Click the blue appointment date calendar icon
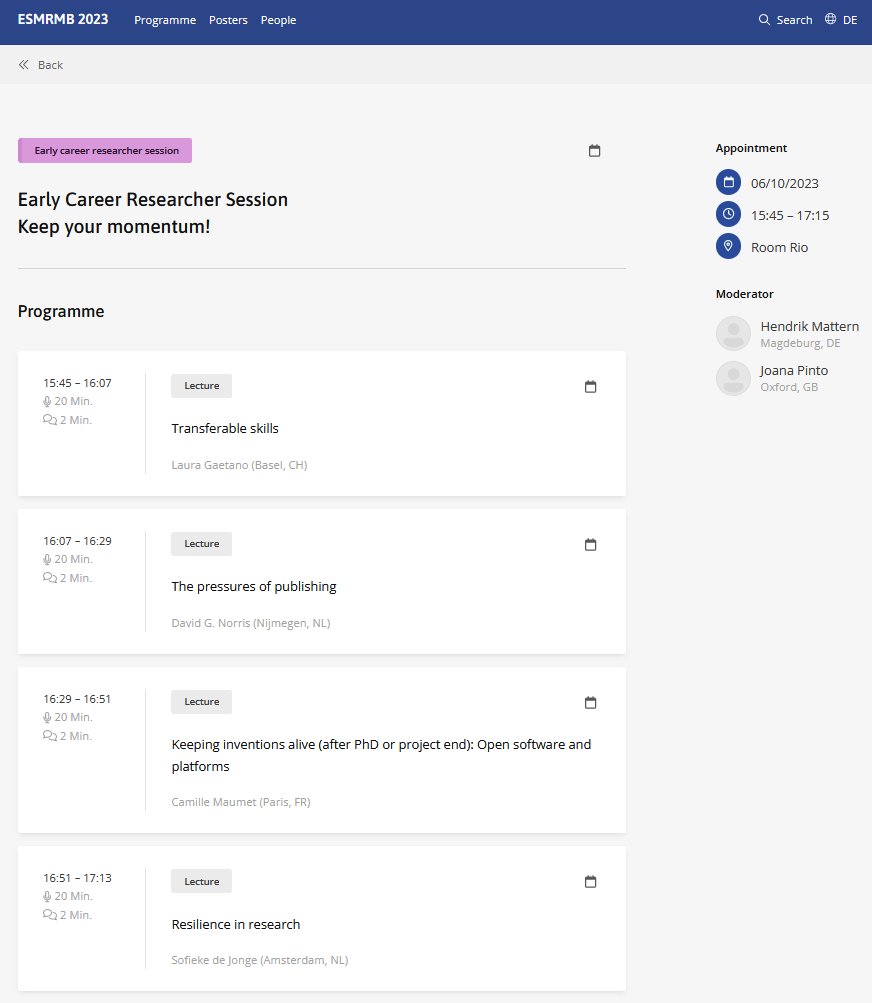Screen dimensions: 872x1003 (728, 182)
